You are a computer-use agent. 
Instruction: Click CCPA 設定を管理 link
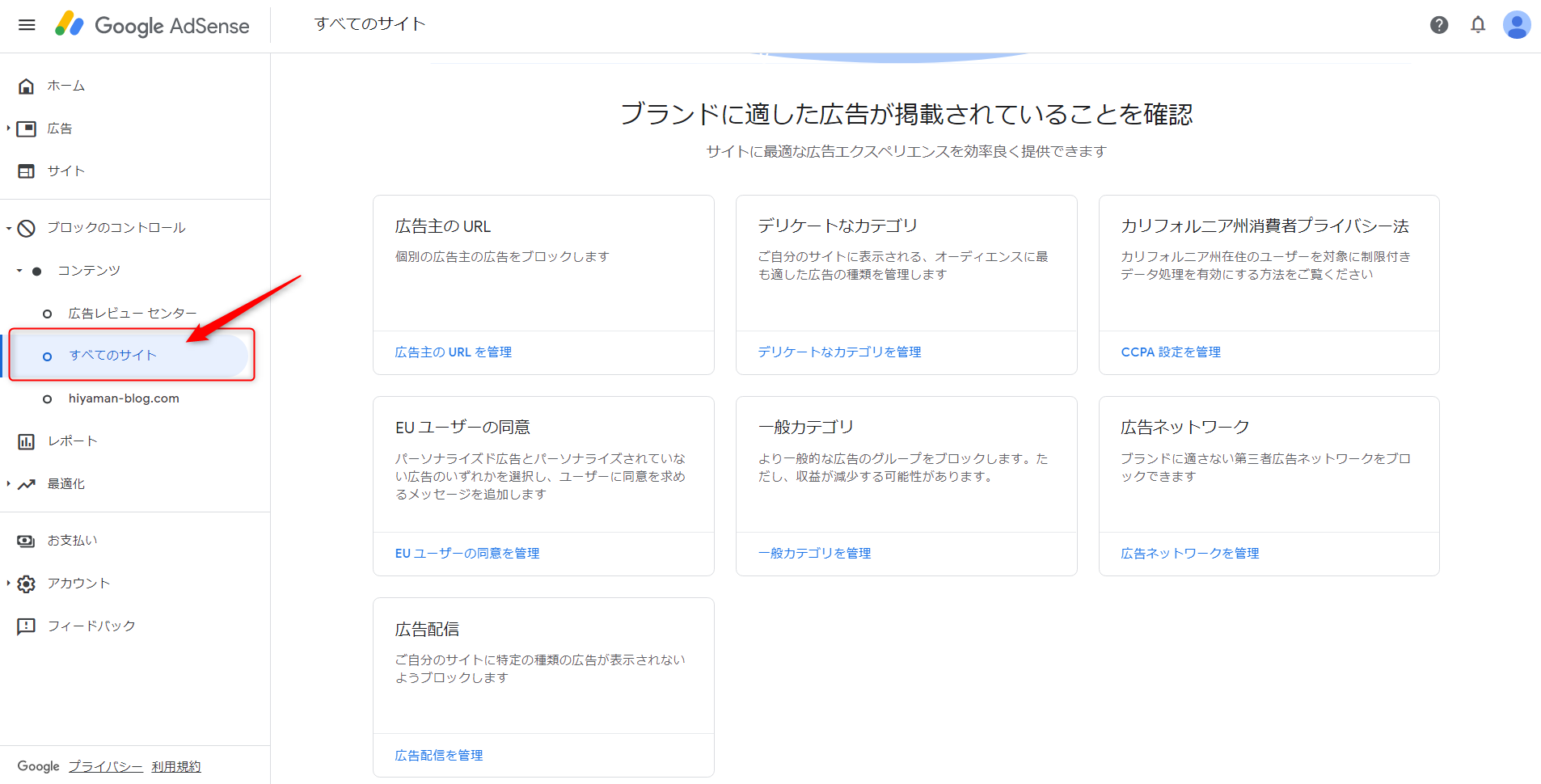pos(1170,352)
